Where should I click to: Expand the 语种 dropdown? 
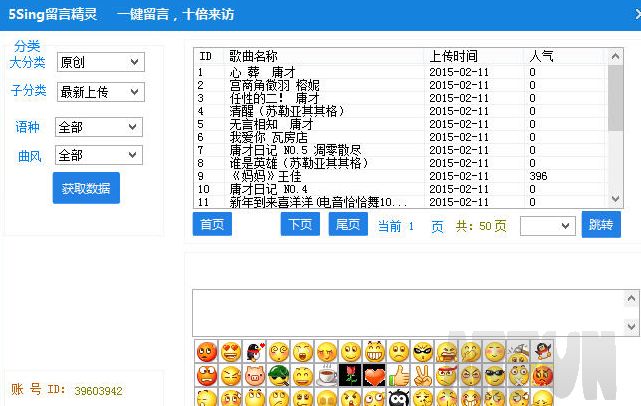[x=99, y=127]
